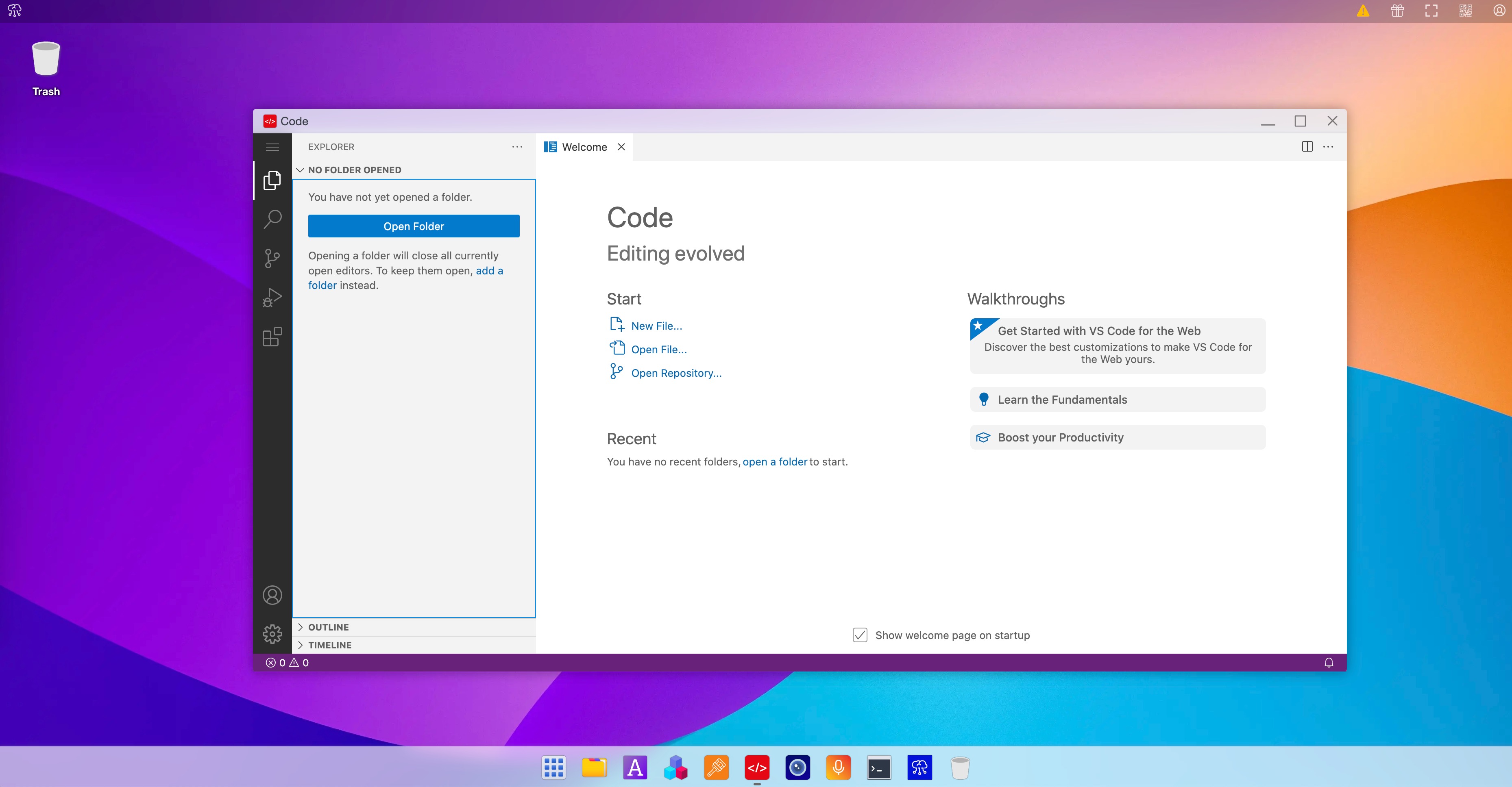This screenshot has width=1512, height=787.
Task: Open the Search view in activity bar
Action: (272, 220)
